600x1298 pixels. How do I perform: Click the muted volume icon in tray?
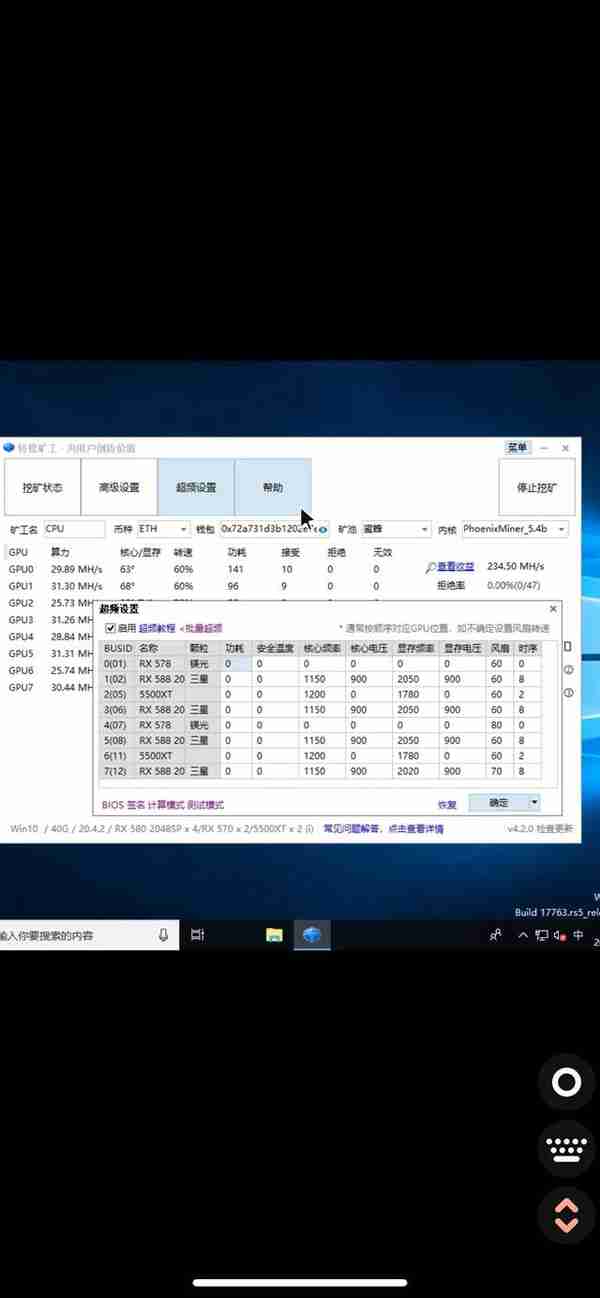pyautogui.click(x=560, y=935)
